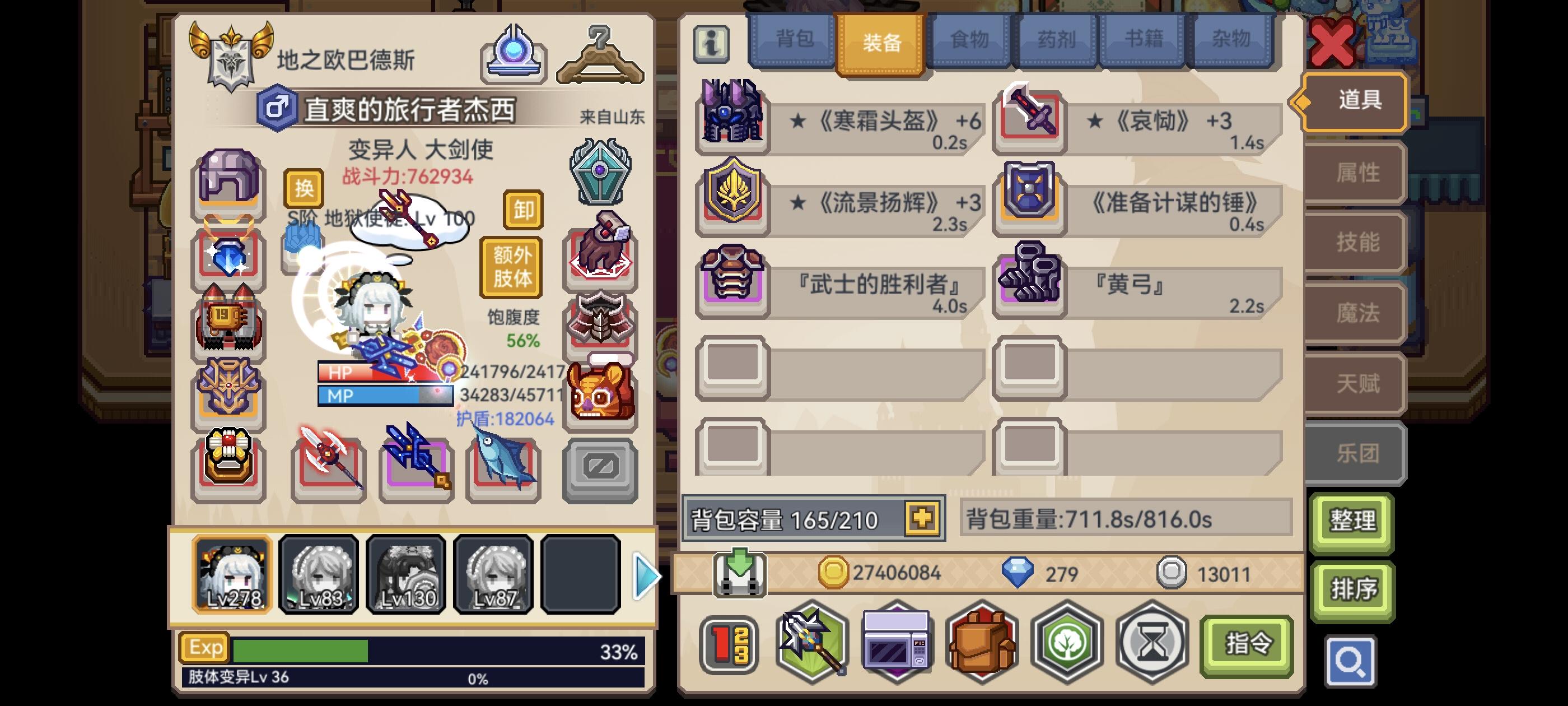Toggle the 额外肢体 extra limbs button
The height and width of the screenshot is (706, 1568).
511,267
